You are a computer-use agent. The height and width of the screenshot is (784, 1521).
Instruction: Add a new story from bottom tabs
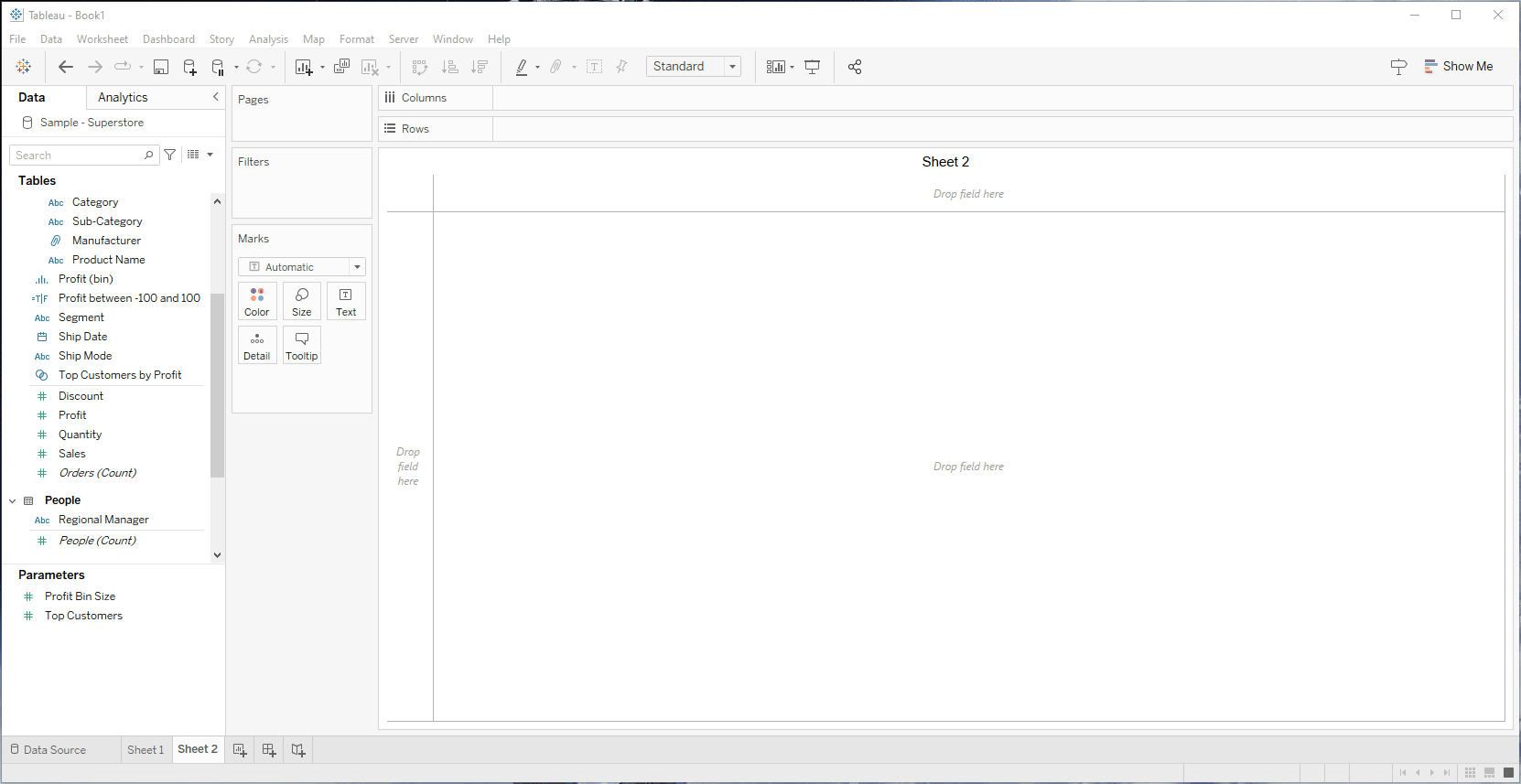298,750
